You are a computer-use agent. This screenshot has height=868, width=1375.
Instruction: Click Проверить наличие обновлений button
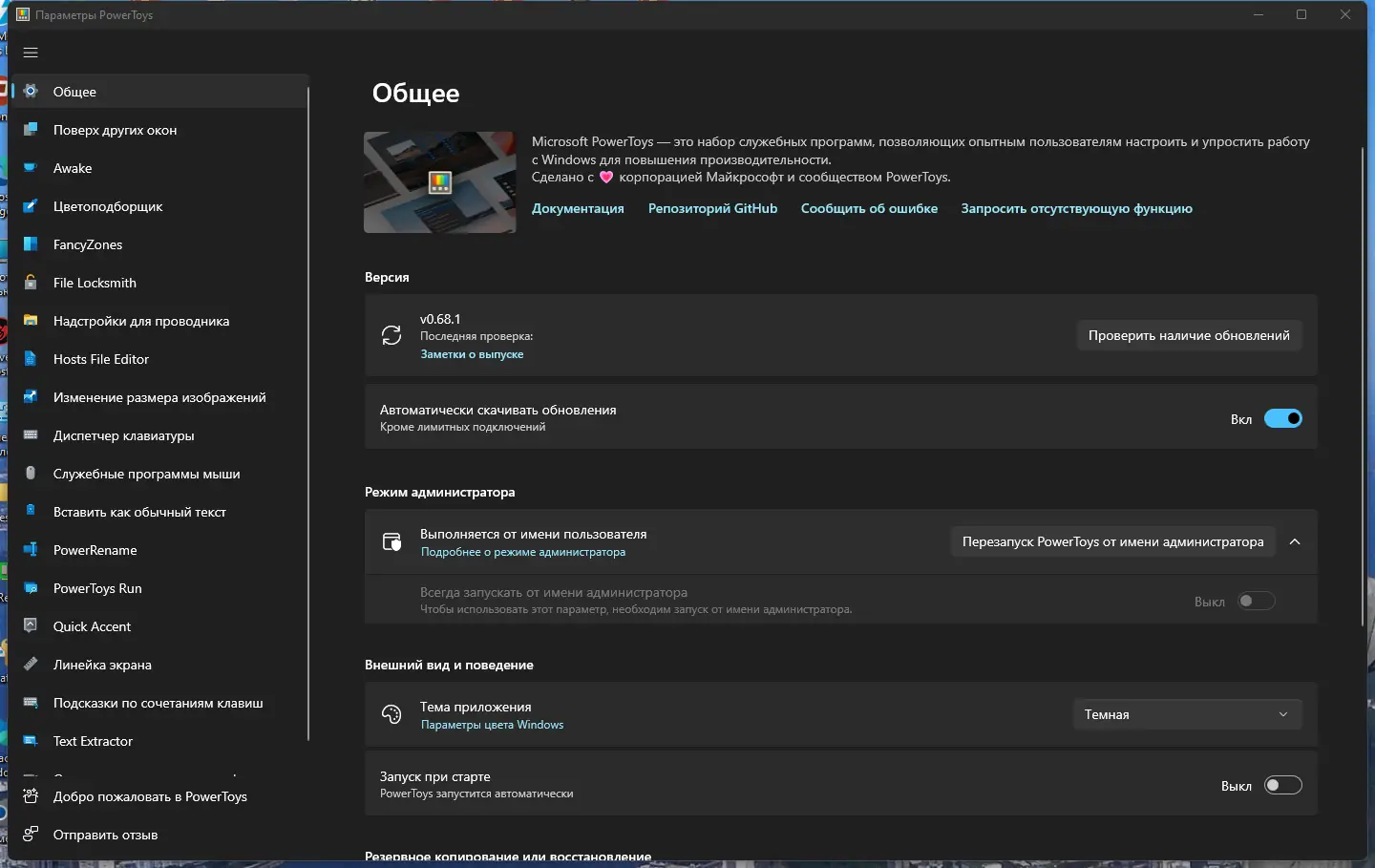[x=1189, y=335]
